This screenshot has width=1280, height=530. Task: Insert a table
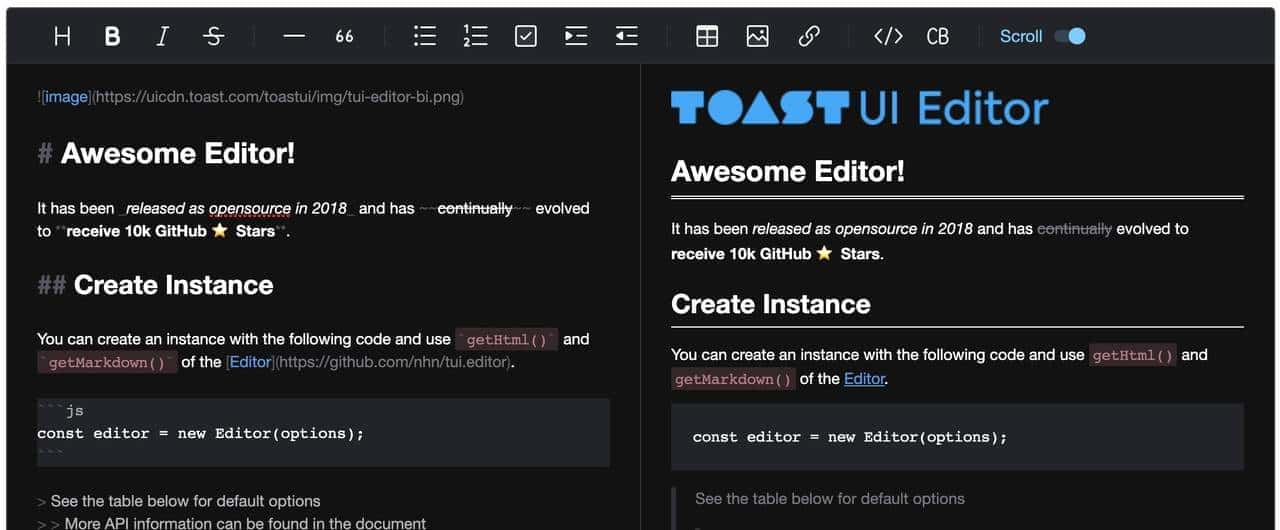pyautogui.click(x=707, y=36)
